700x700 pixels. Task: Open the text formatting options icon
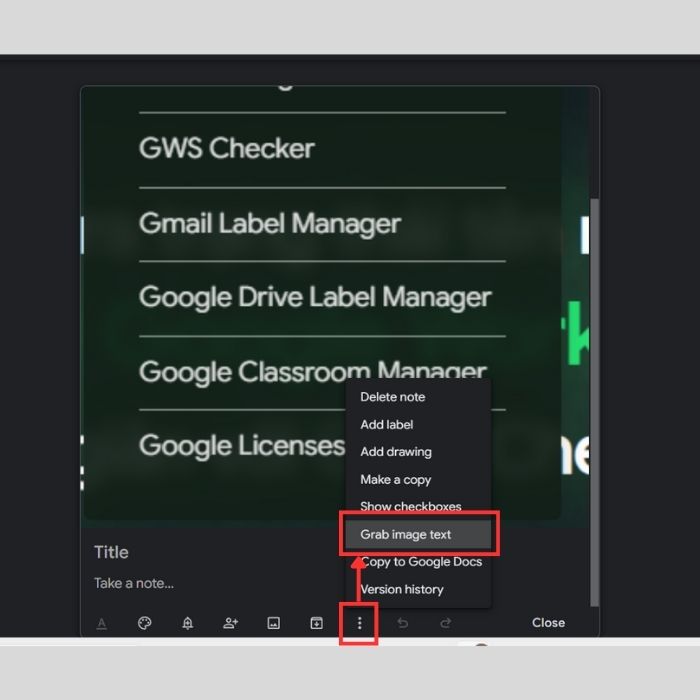pos(102,623)
